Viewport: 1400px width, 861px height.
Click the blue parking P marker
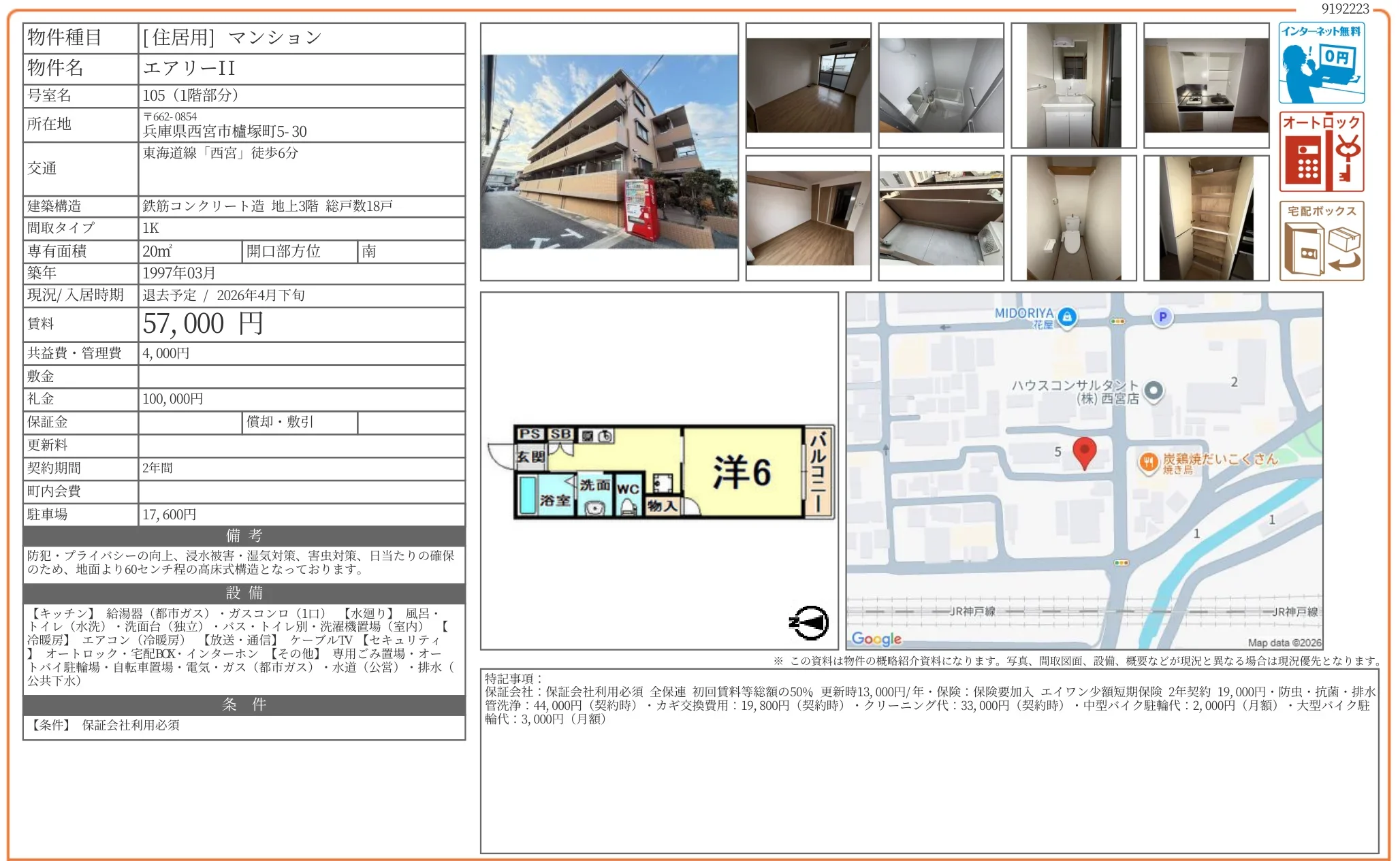click(1162, 316)
